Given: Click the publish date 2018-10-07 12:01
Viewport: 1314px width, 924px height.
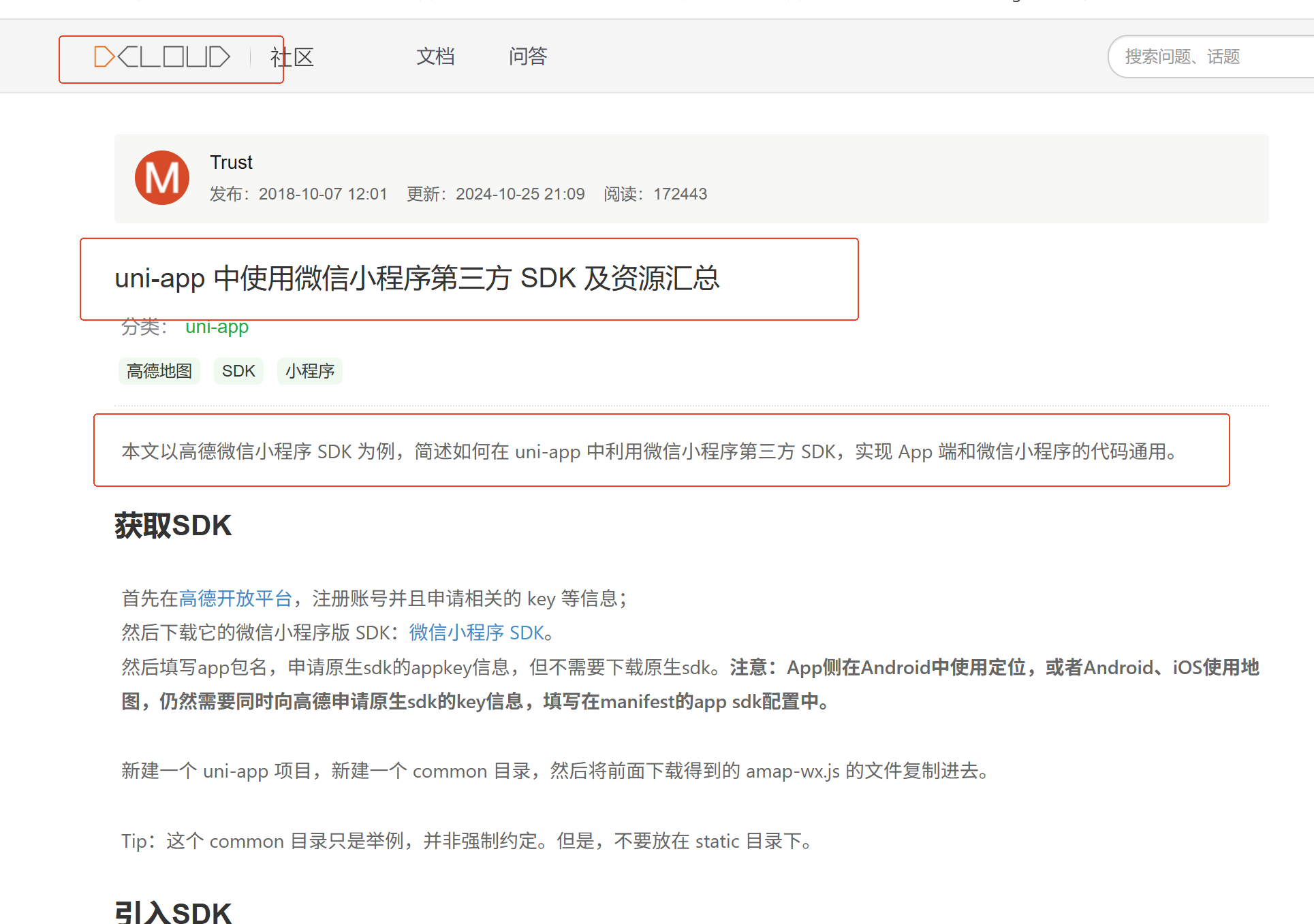Looking at the screenshot, I should click(x=323, y=194).
